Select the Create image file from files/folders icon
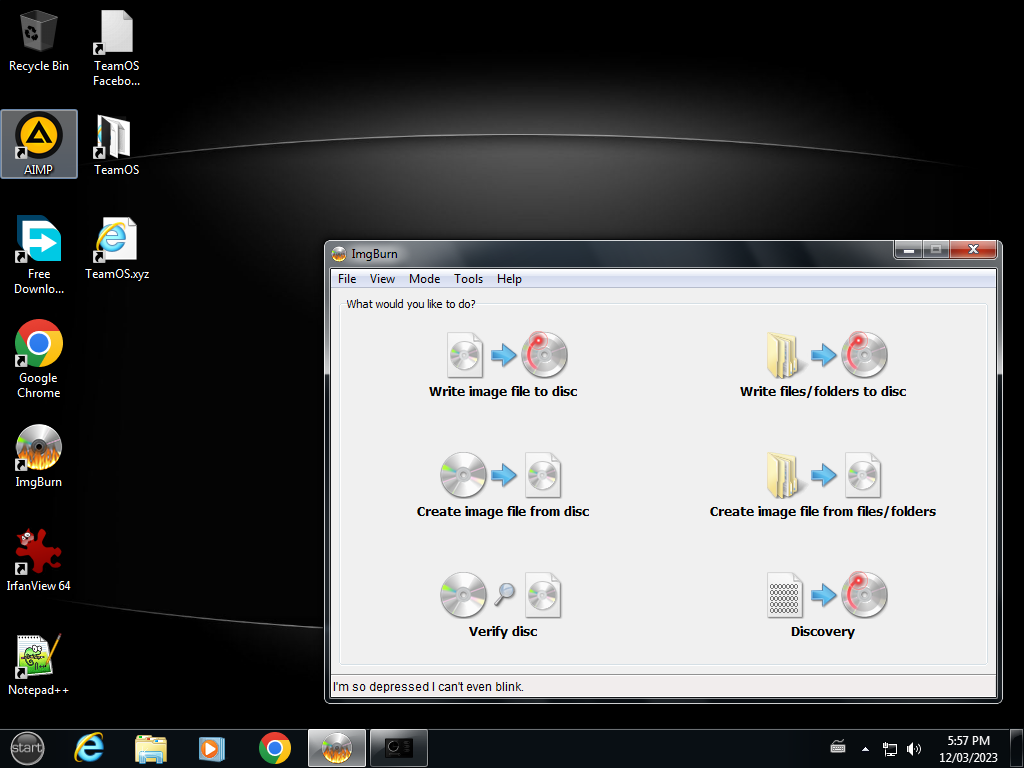The height and width of the screenshot is (768, 1024). coord(824,475)
